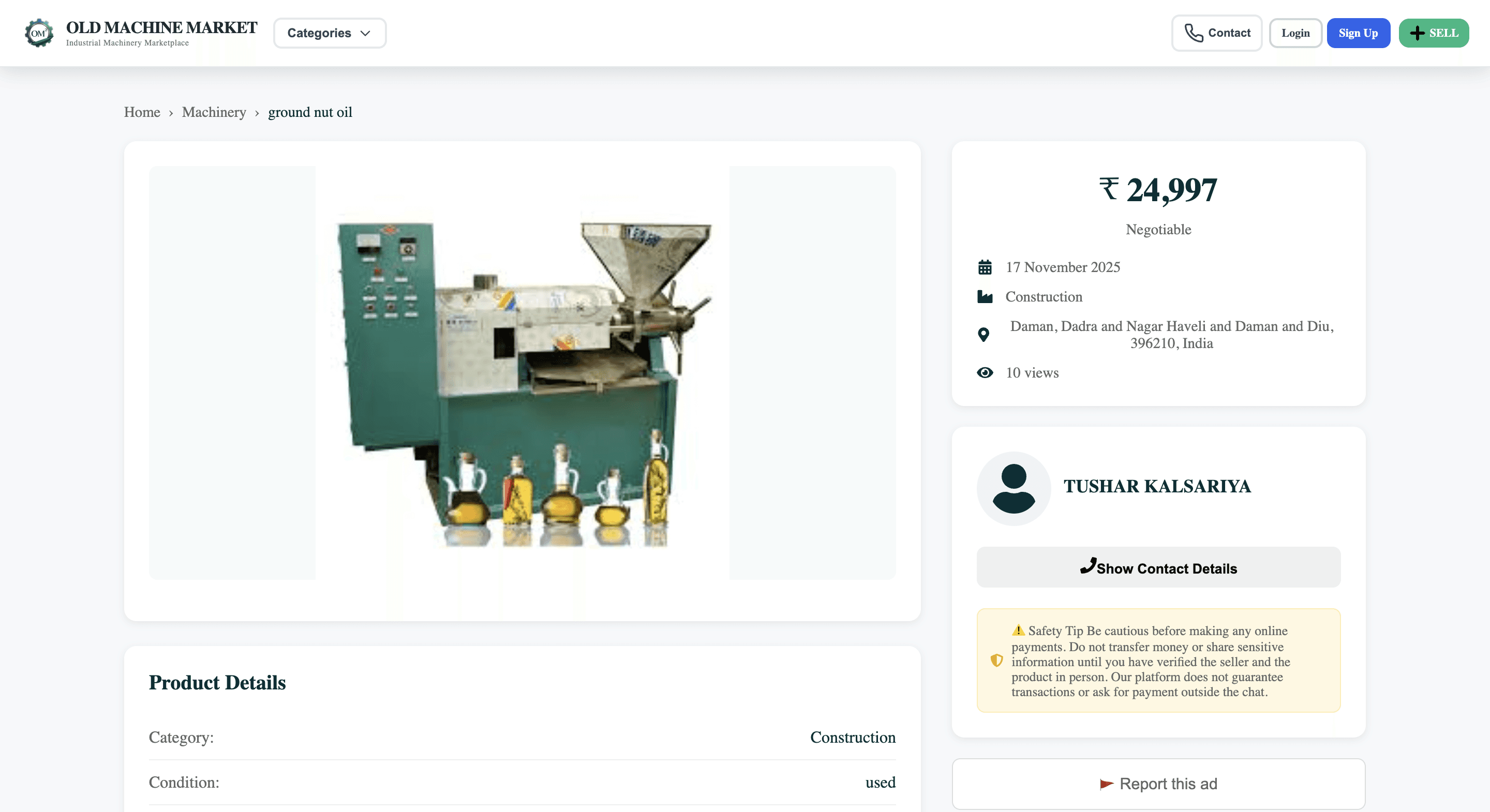Click the location pin icon by Daman address
1490x812 pixels.
click(x=984, y=334)
